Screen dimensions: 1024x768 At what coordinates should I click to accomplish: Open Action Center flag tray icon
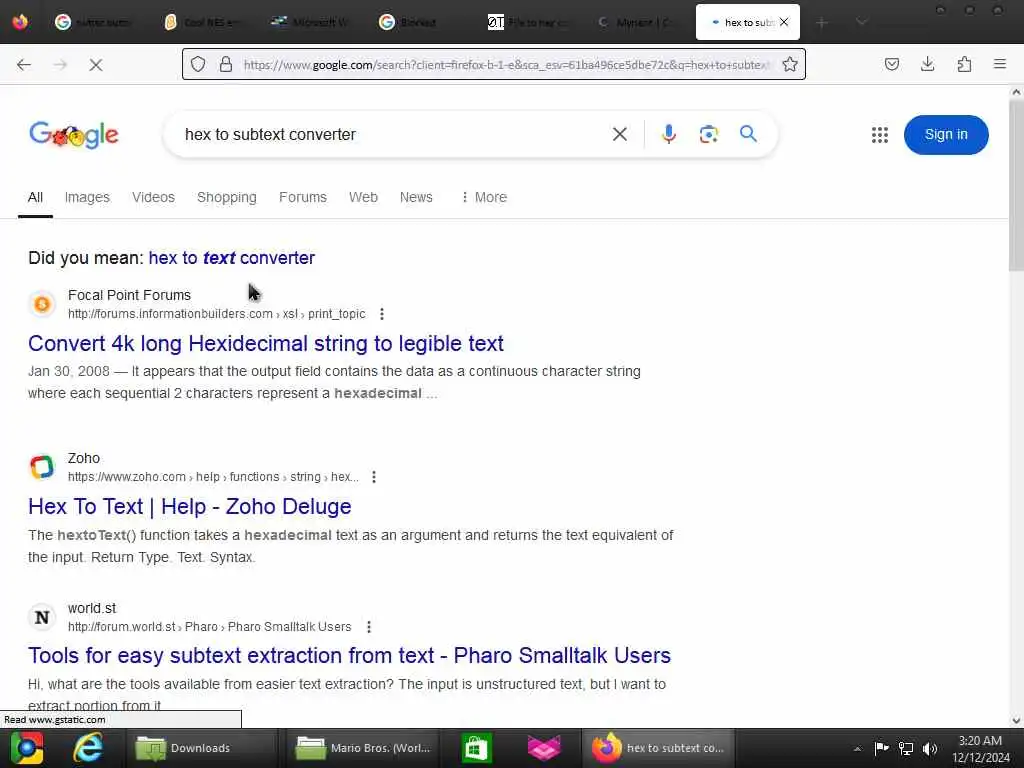pos(881,748)
